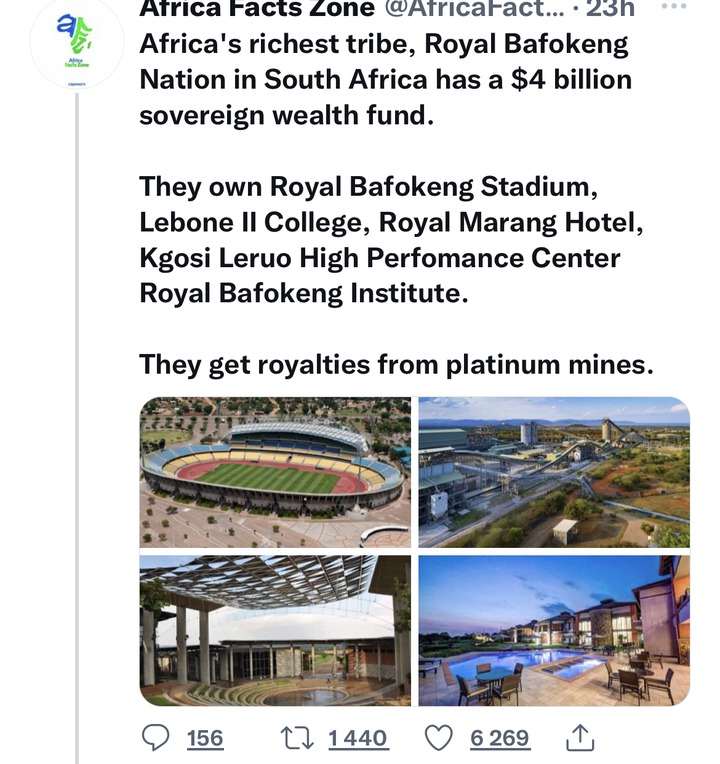Open the amphitheatre canopy building photo
Screen dimensions: 720x764
tap(275, 630)
